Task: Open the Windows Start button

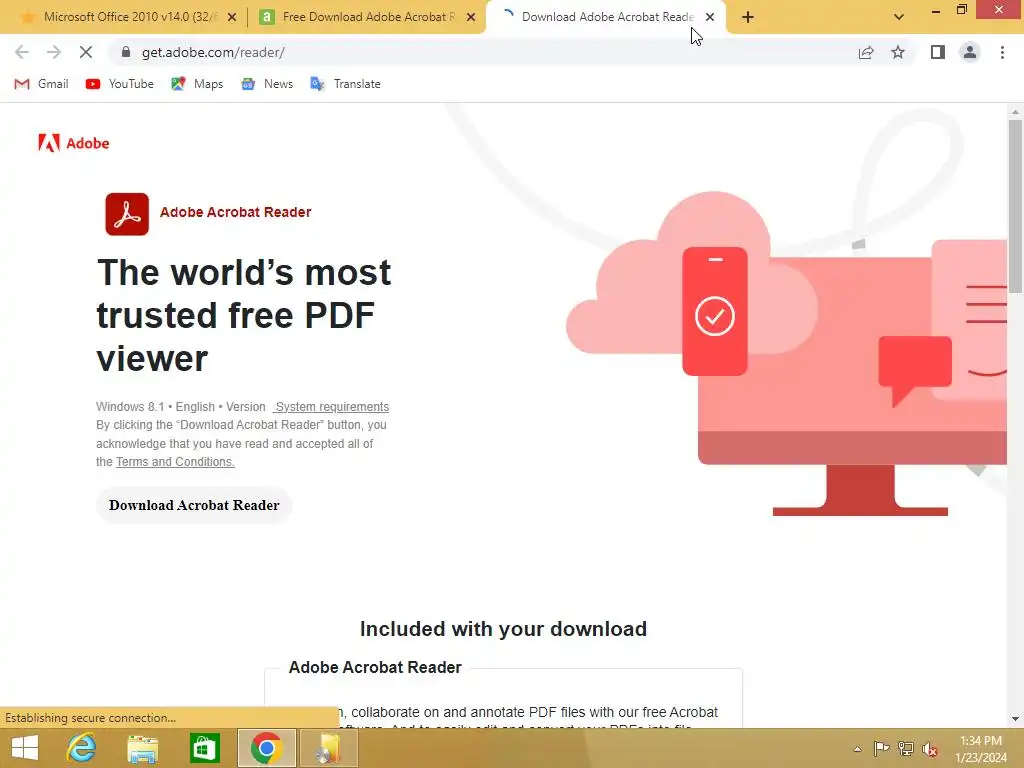Action: pyautogui.click(x=25, y=748)
